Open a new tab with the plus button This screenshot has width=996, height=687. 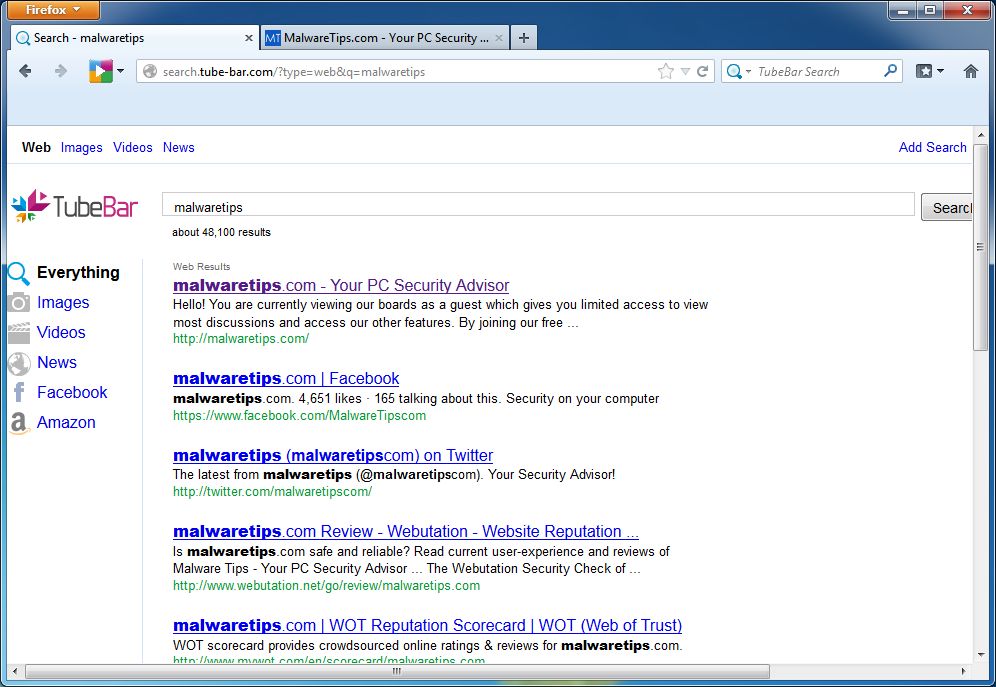[x=523, y=38]
